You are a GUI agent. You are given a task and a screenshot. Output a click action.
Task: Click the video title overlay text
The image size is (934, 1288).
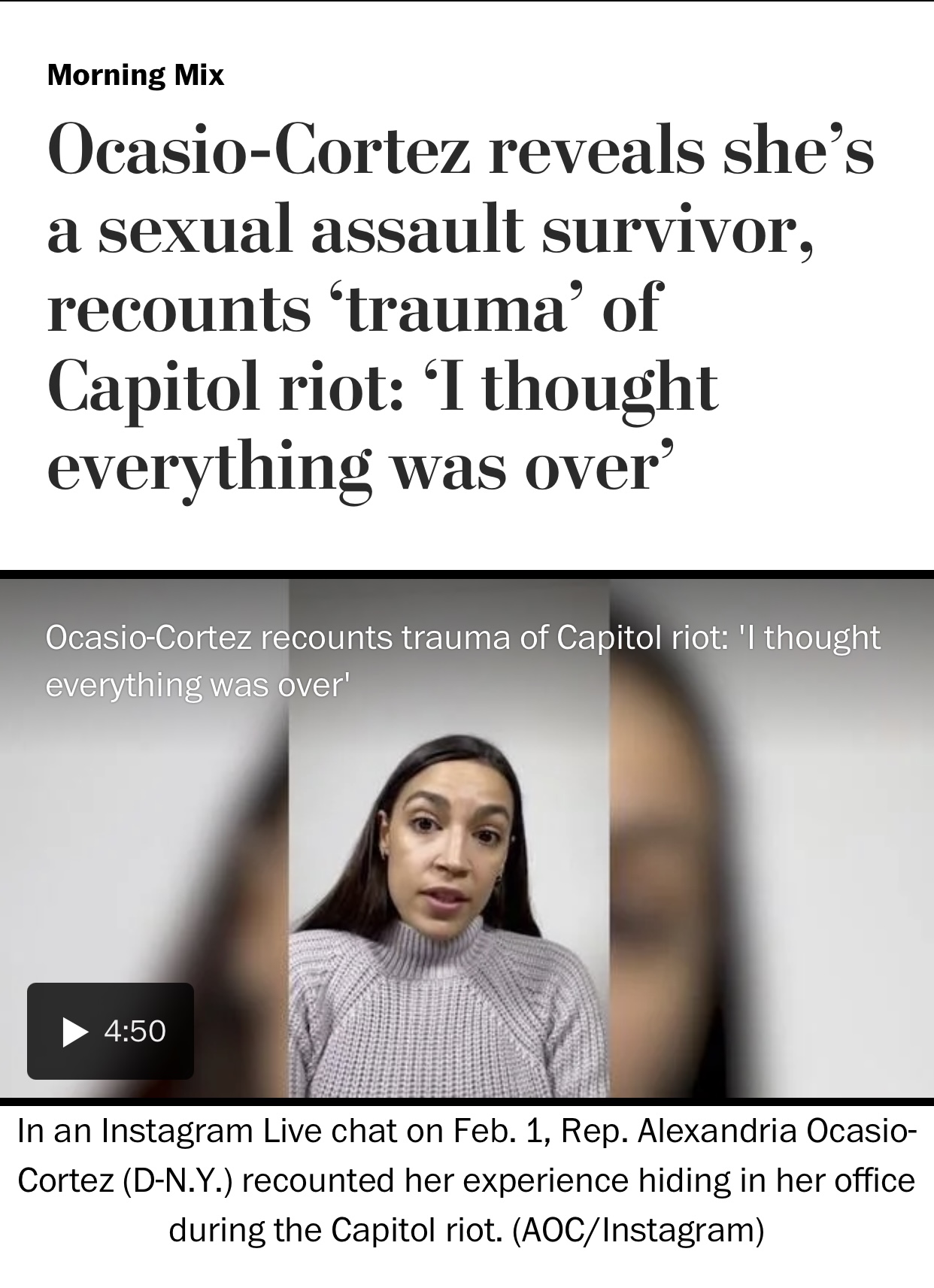[x=462, y=660]
